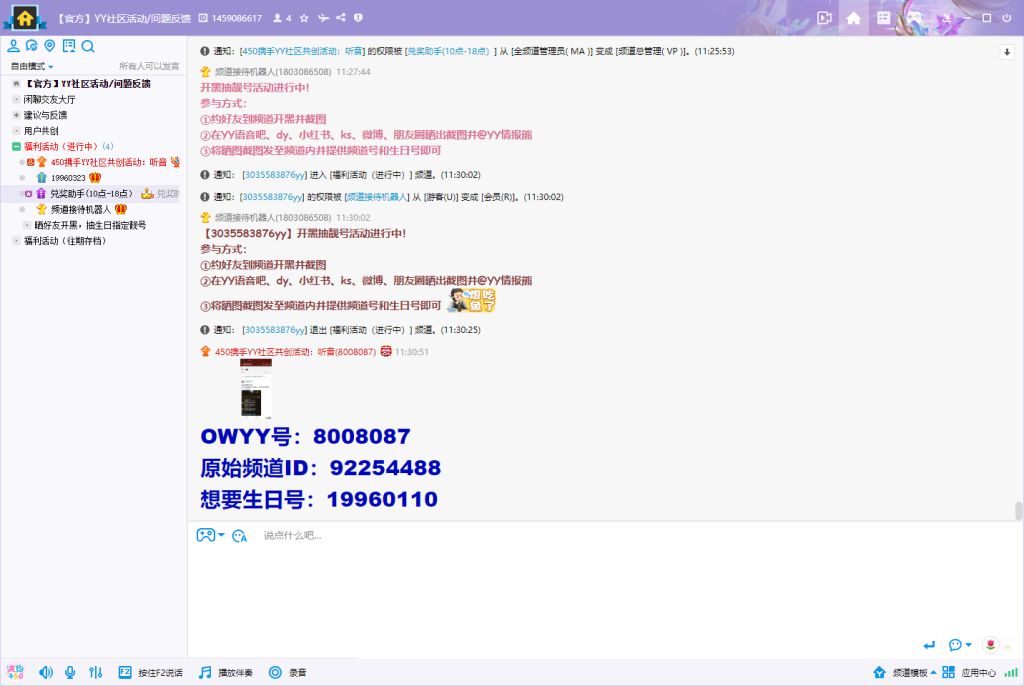The width and height of the screenshot is (1024, 686).
Task: Search the channel with magnifier icon
Action: coord(88,46)
